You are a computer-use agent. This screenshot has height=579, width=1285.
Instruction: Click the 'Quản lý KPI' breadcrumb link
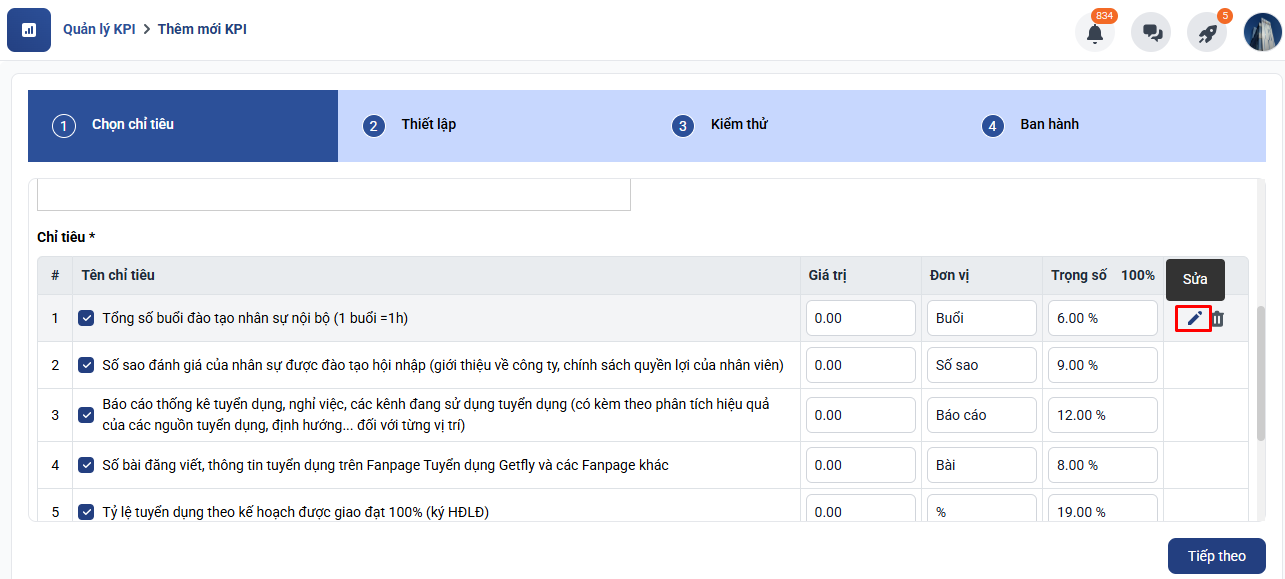99,29
